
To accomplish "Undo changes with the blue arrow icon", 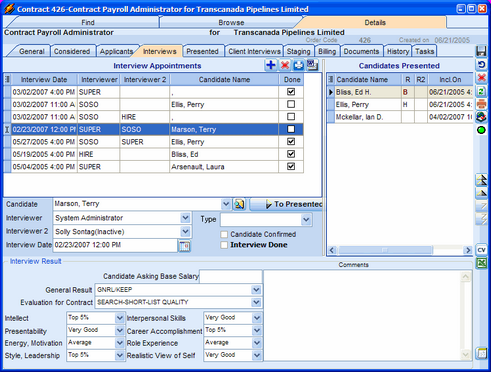I will (x=481, y=64).
